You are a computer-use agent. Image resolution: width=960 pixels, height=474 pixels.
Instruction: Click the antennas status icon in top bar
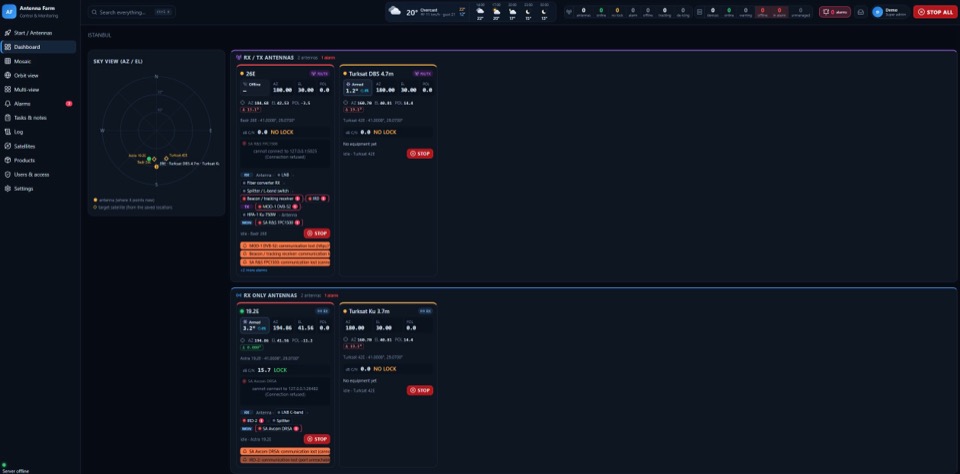(x=569, y=11)
